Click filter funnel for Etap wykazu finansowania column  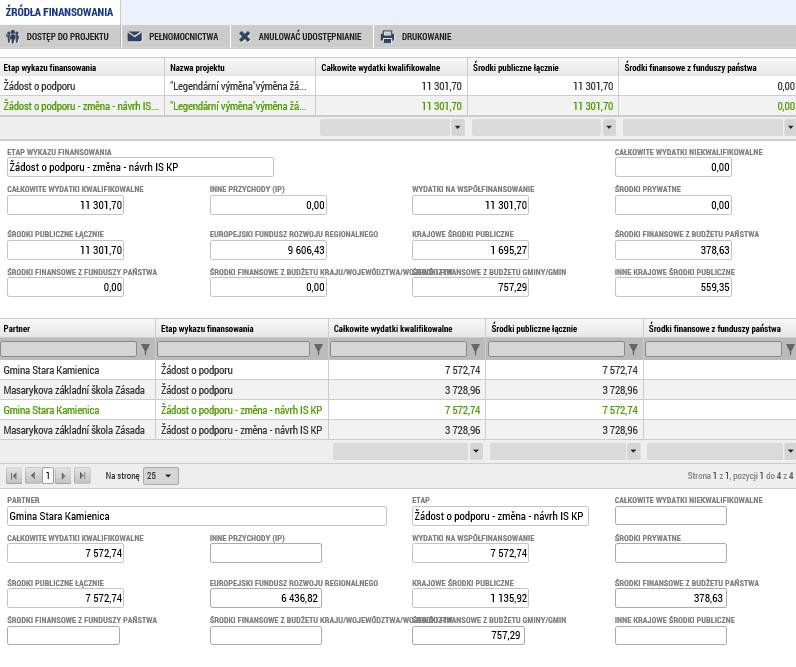click(x=318, y=349)
